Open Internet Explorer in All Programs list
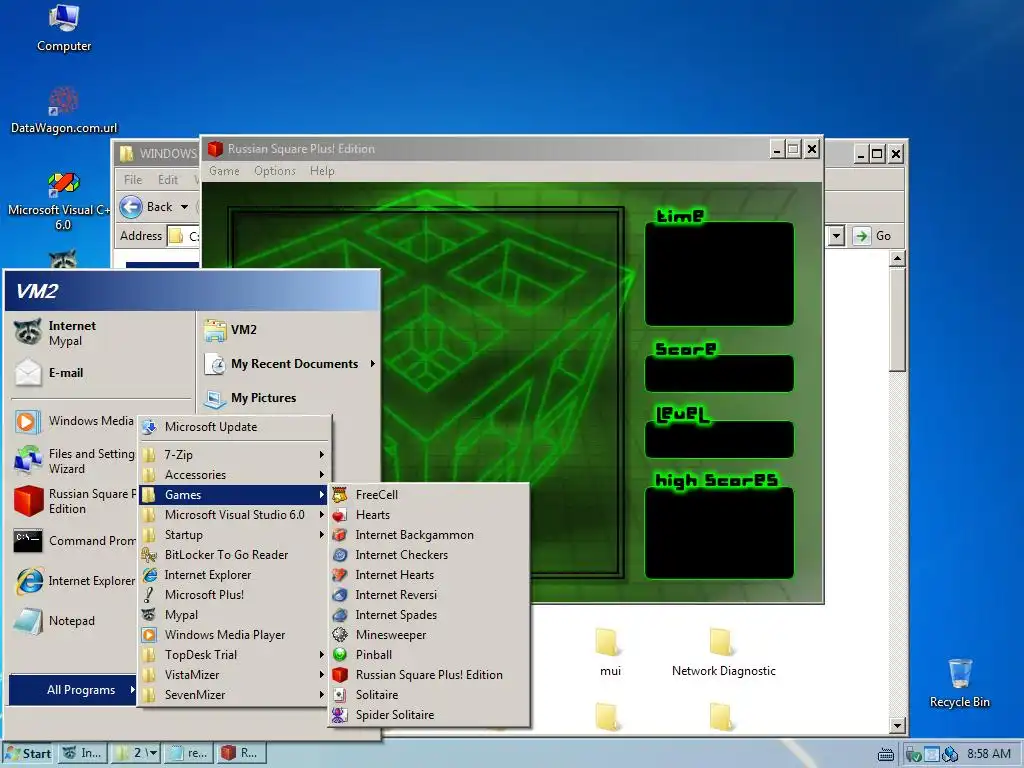1024x768 pixels. tap(234, 575)
